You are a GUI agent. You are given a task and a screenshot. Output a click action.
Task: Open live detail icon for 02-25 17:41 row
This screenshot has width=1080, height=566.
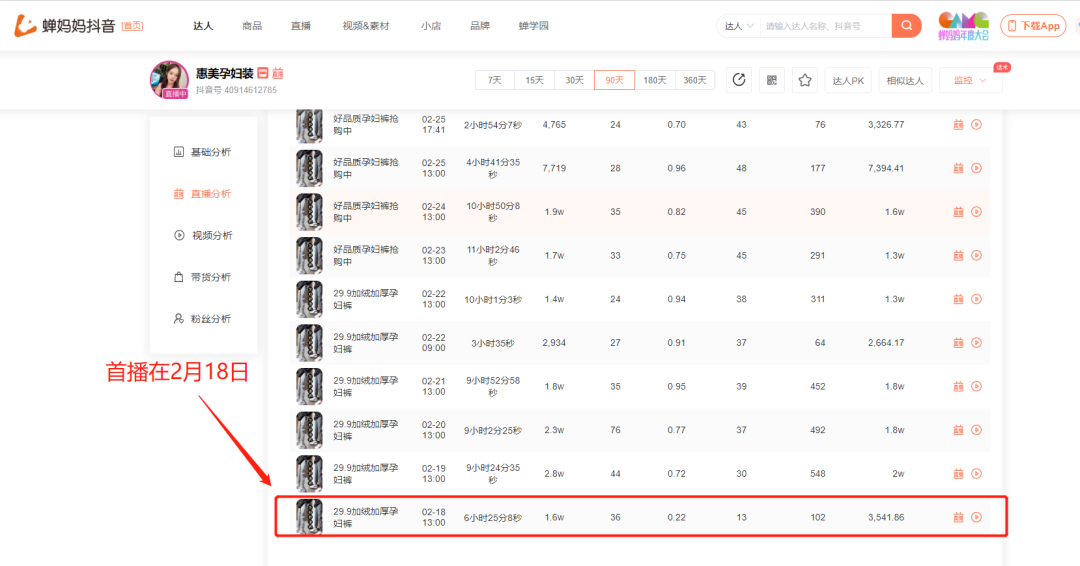(x=958, y=125)
